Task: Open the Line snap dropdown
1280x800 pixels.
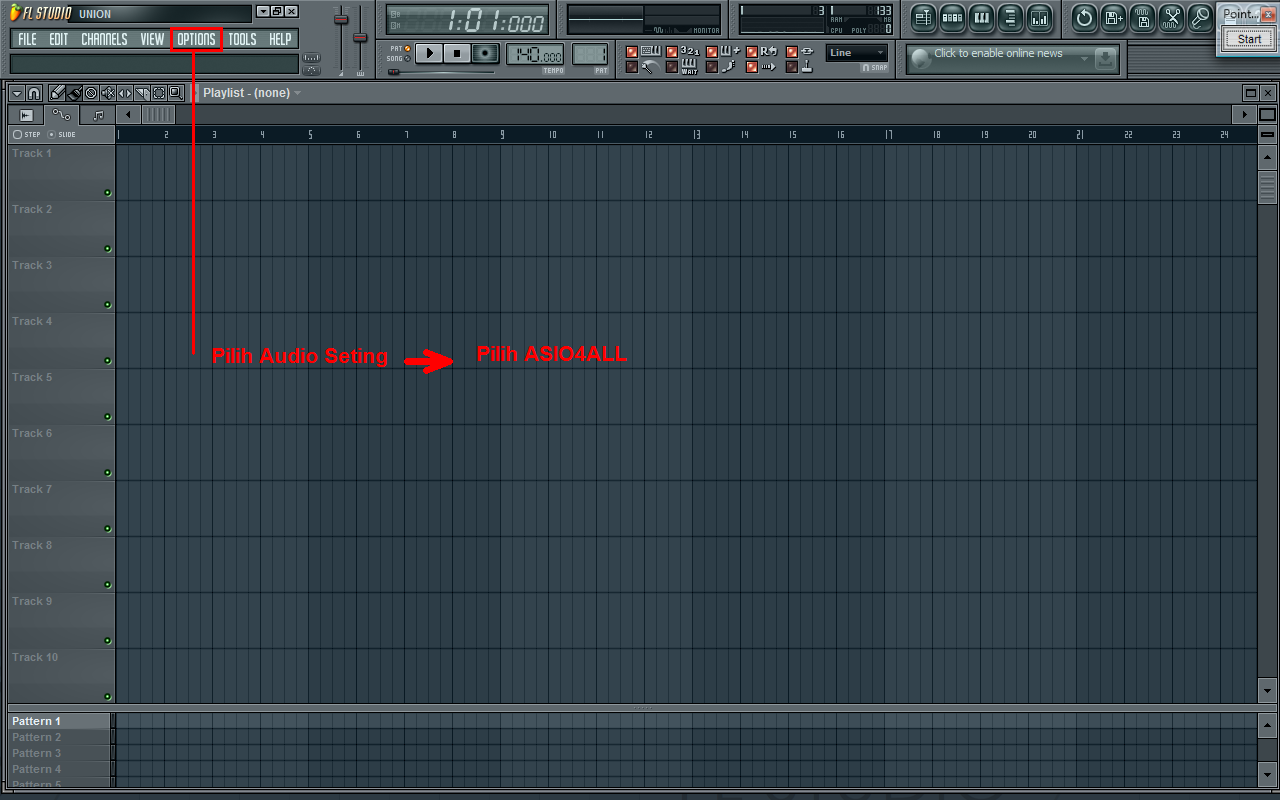Action: 858,52
